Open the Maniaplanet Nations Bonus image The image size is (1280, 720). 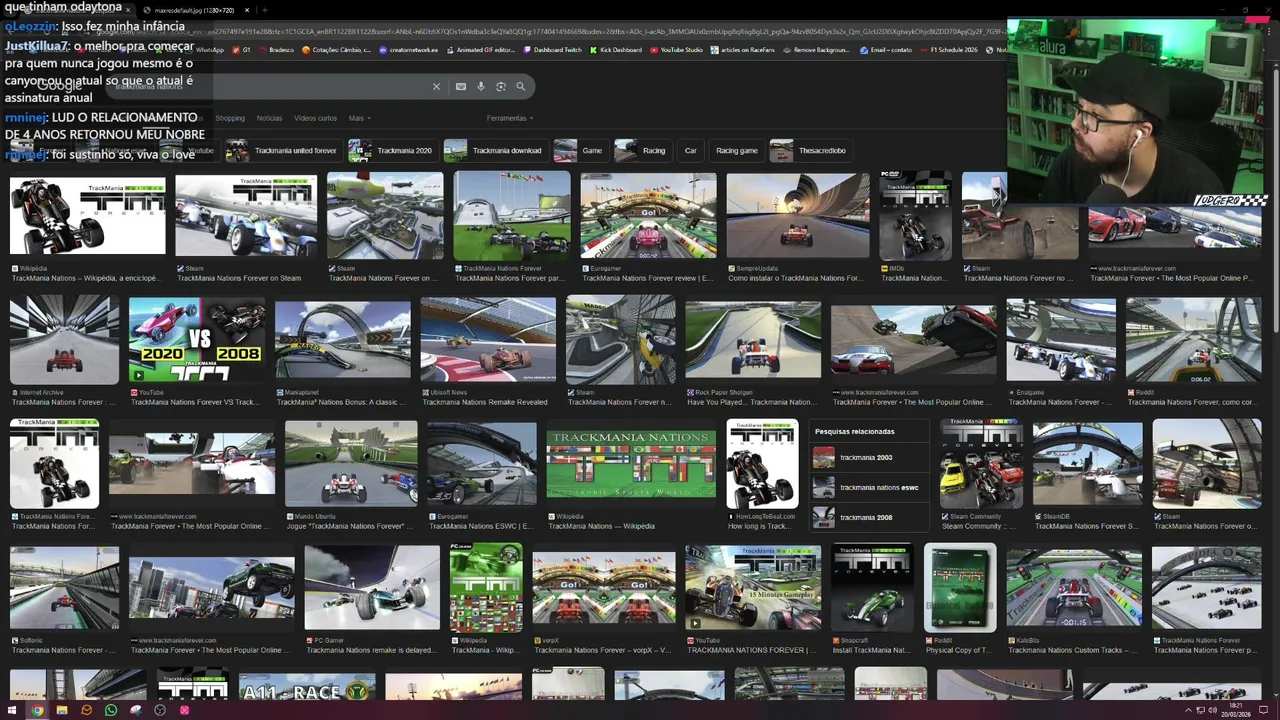pos(343,340)
